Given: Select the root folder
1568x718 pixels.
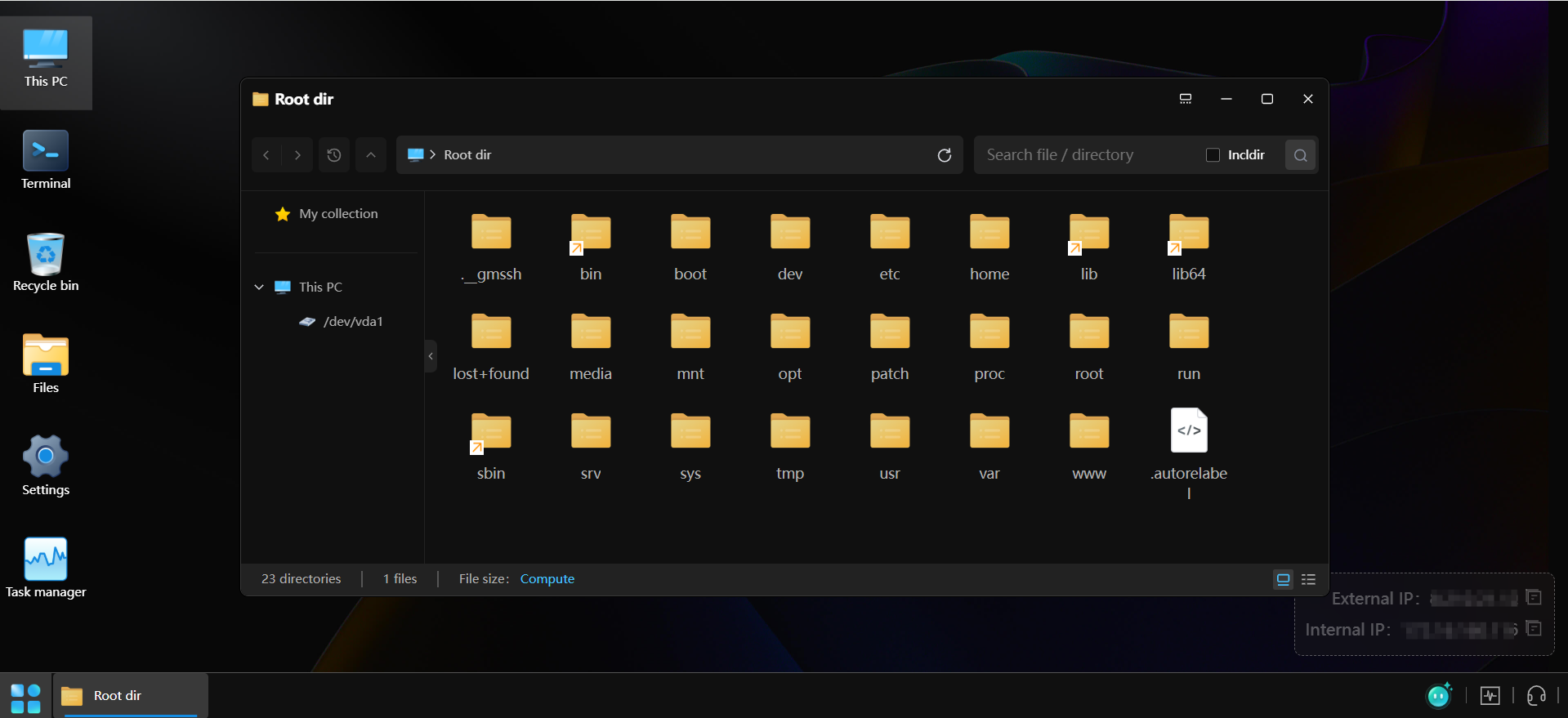Looking at the screenshot, I should 1089,348.
